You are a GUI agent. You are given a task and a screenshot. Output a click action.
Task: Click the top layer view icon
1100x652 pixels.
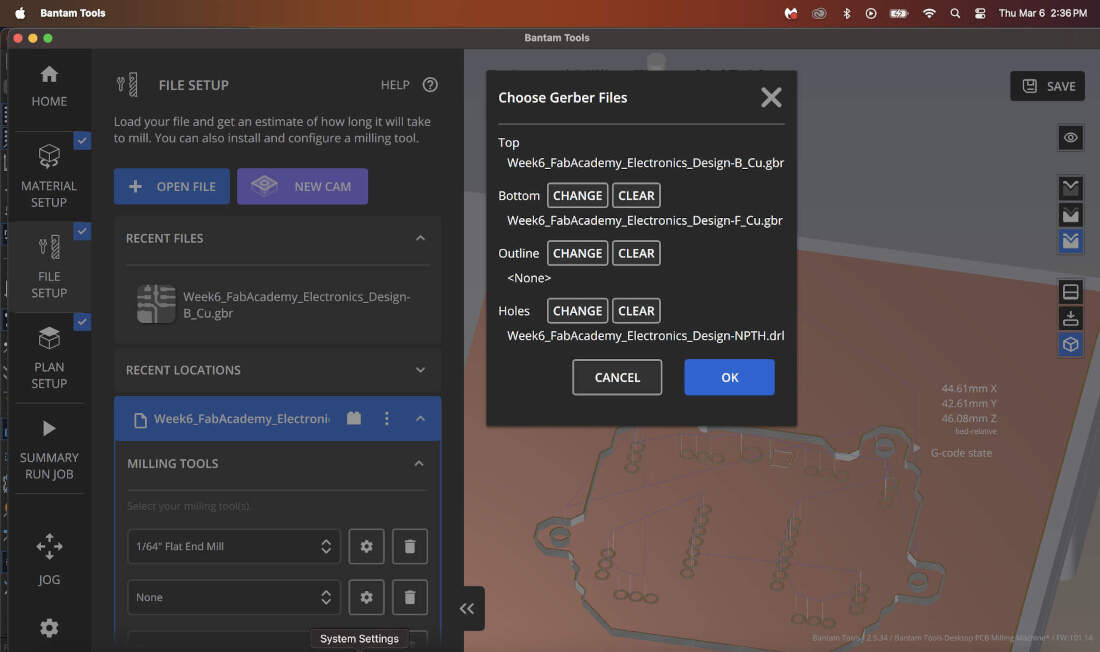pos(1071,188)
